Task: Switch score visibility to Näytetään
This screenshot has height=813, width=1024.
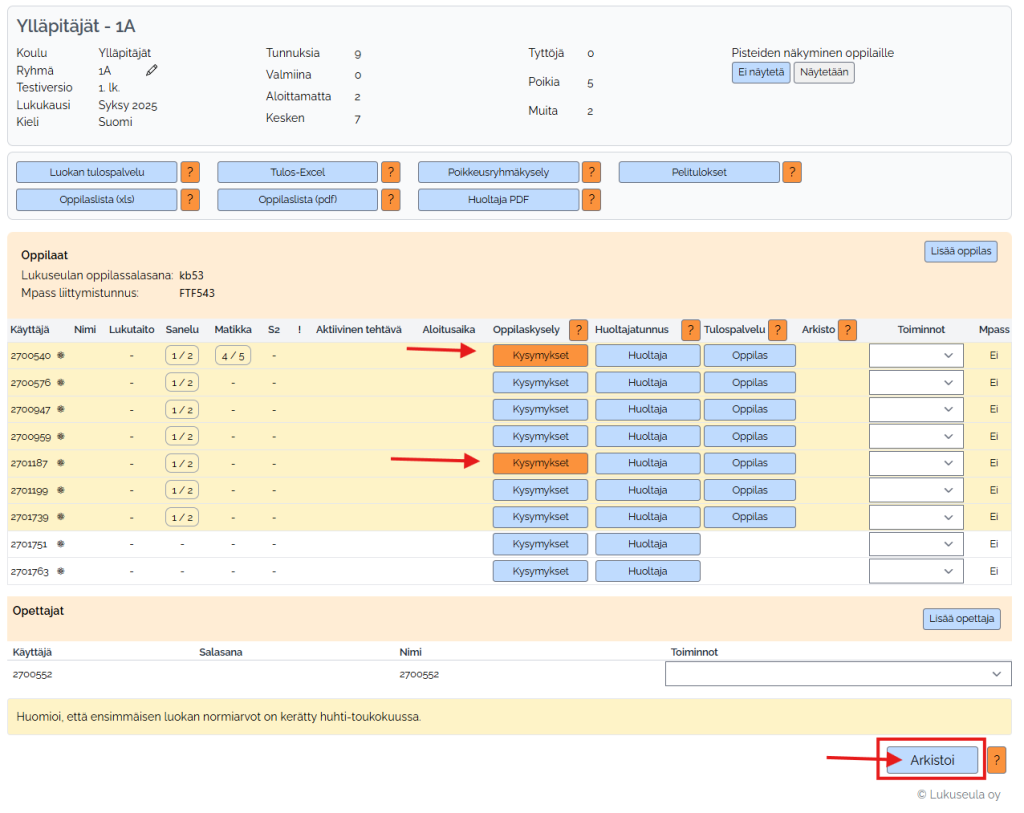Action: (x=824, y=72)
